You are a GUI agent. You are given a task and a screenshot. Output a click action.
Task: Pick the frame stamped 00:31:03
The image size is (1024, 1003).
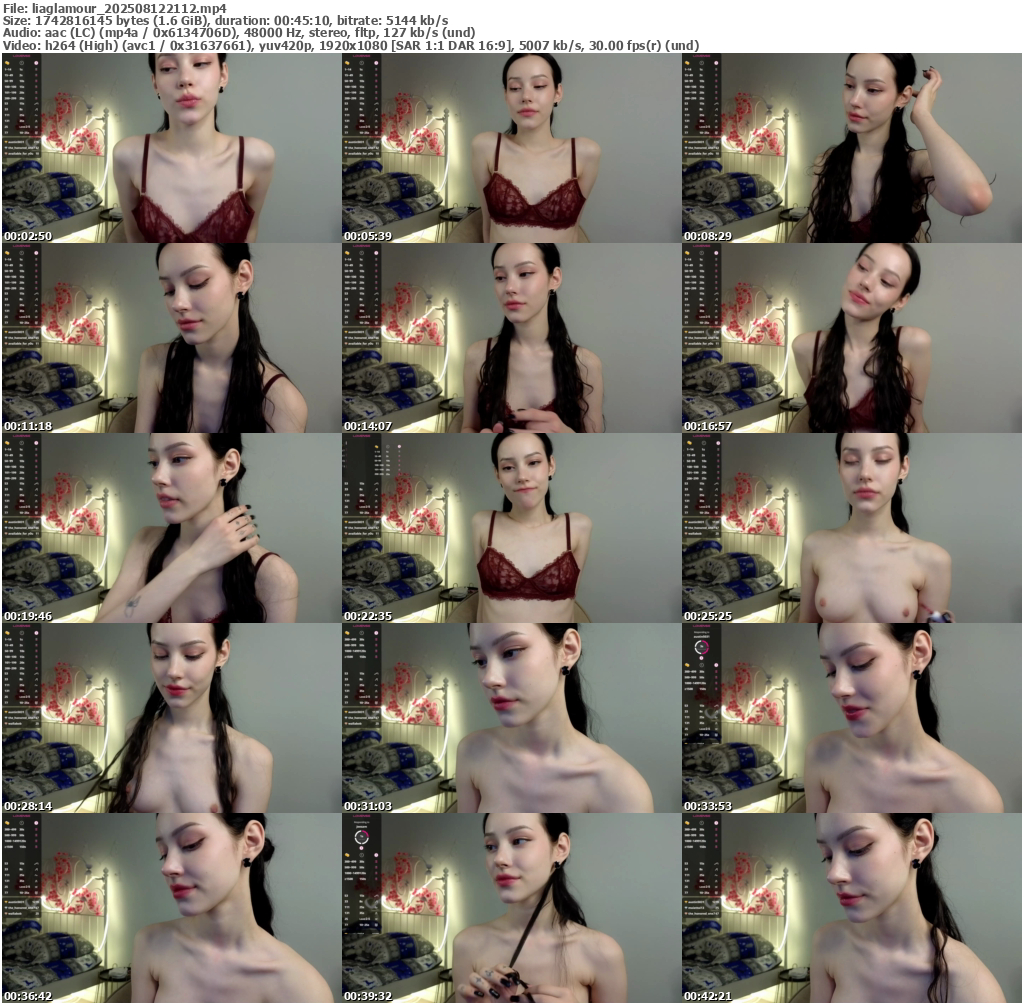click(x=511, y=718)
